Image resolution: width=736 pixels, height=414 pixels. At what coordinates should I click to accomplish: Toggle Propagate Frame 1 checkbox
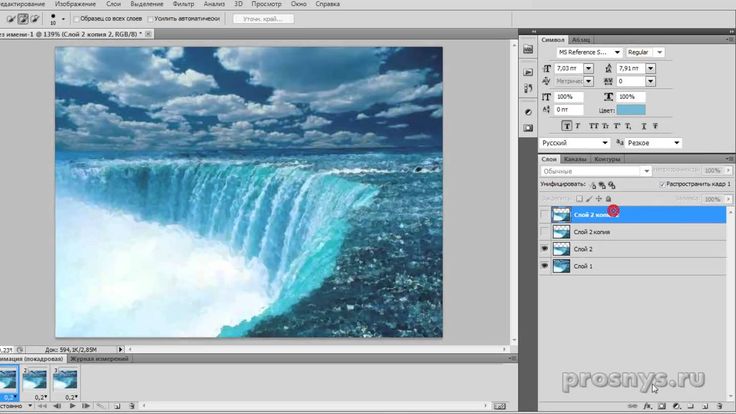point(662,184)
